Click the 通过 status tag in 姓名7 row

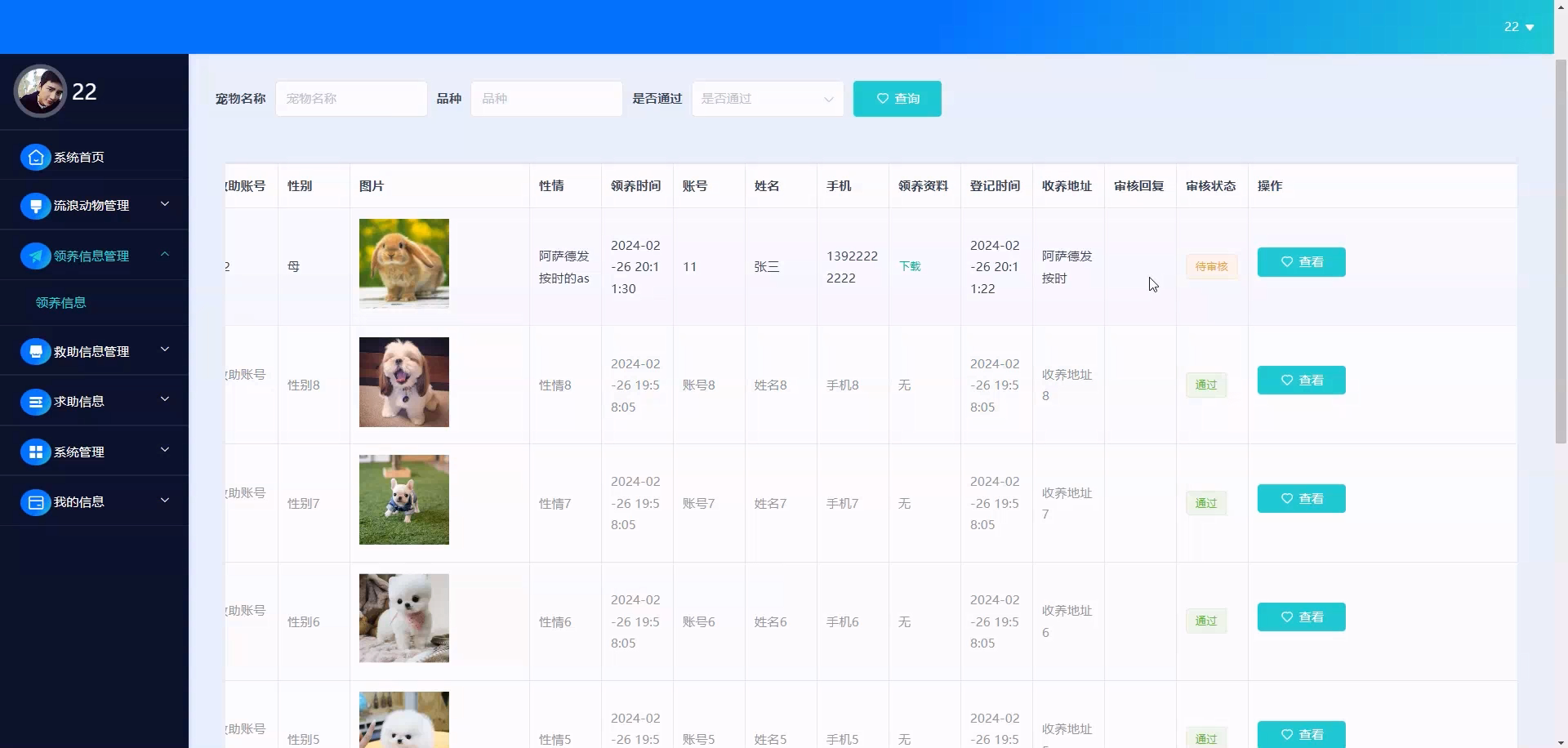click(1206, 504)
